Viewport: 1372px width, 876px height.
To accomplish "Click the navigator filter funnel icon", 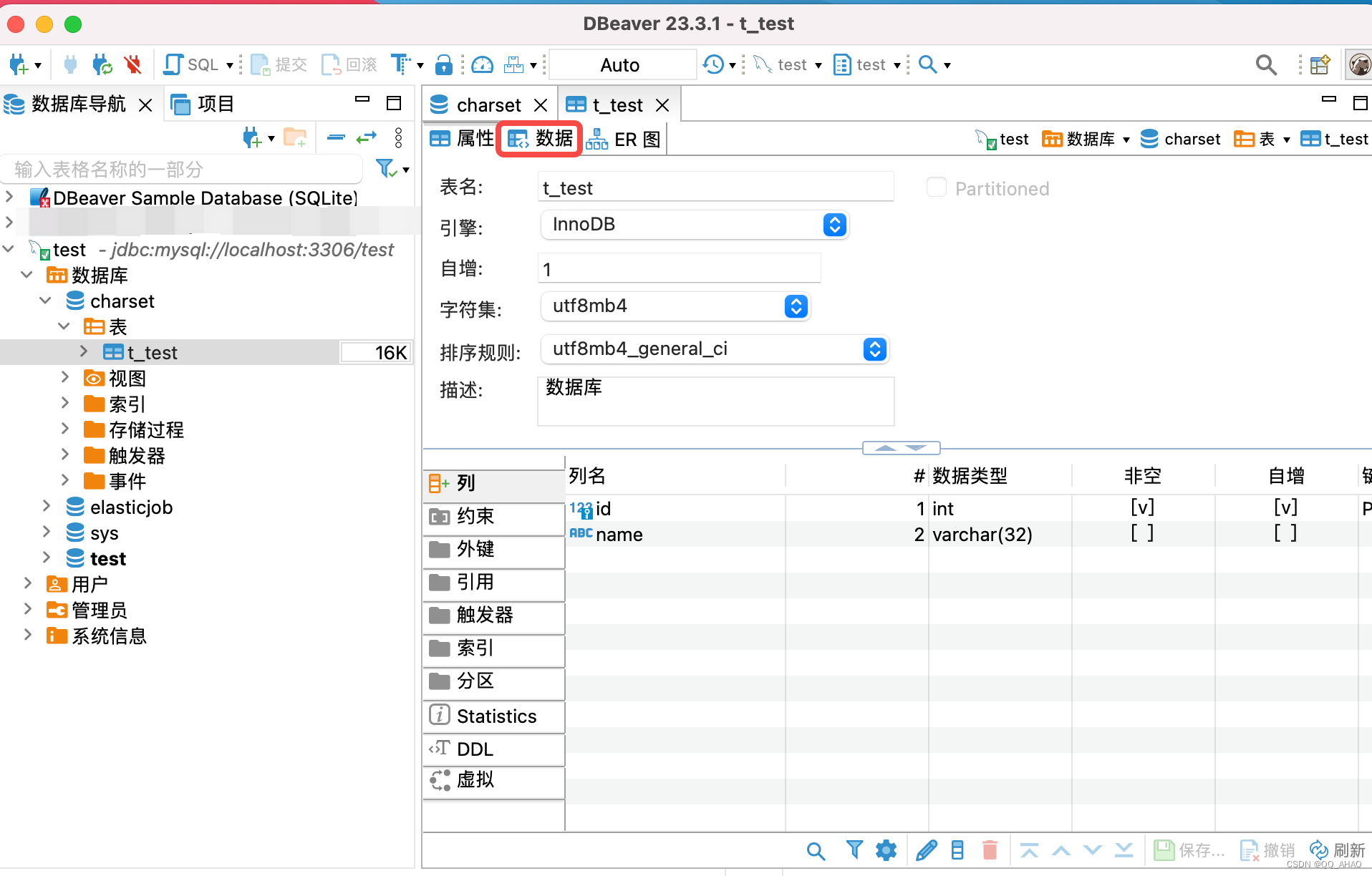I will (387, 169).
